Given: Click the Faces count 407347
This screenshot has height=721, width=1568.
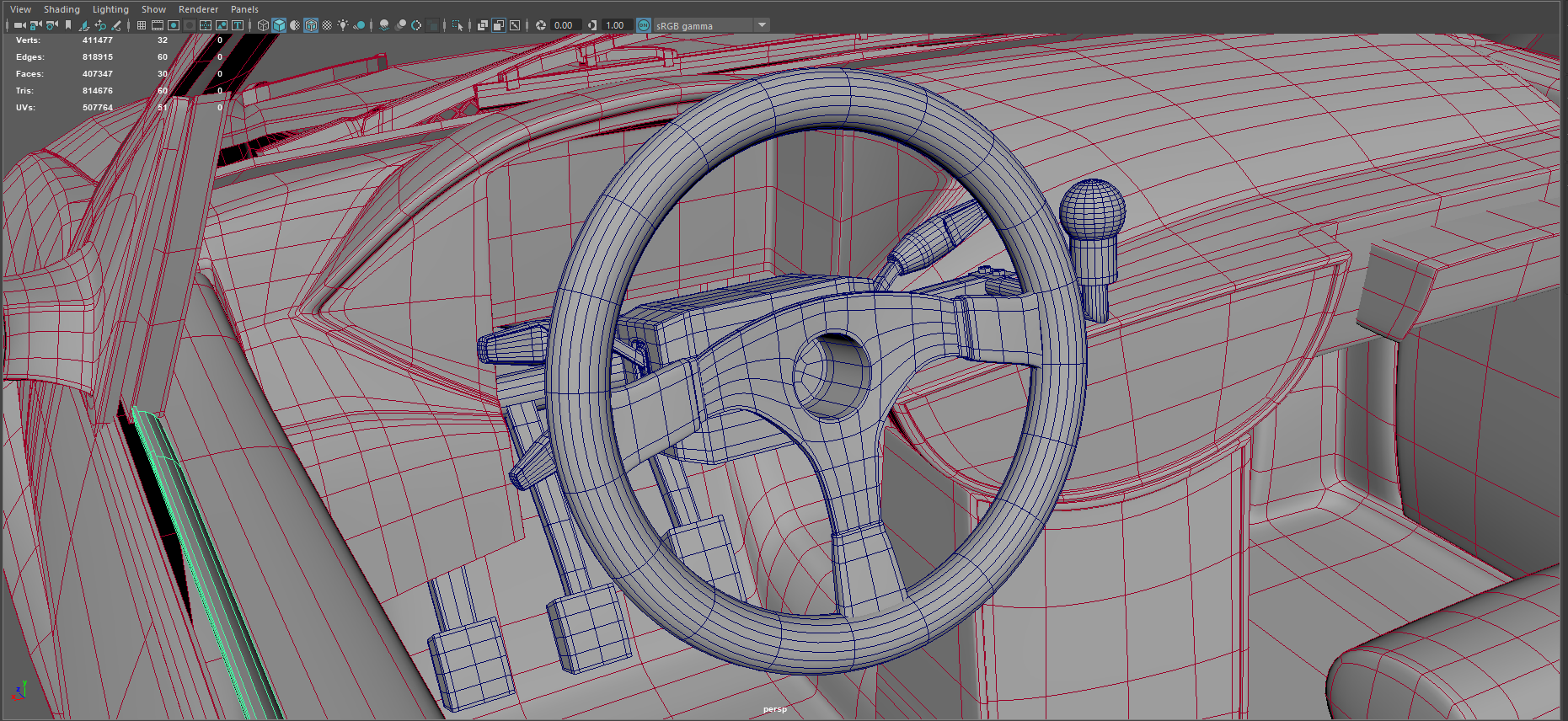Looking at the screenshot, I should point(98,74).
